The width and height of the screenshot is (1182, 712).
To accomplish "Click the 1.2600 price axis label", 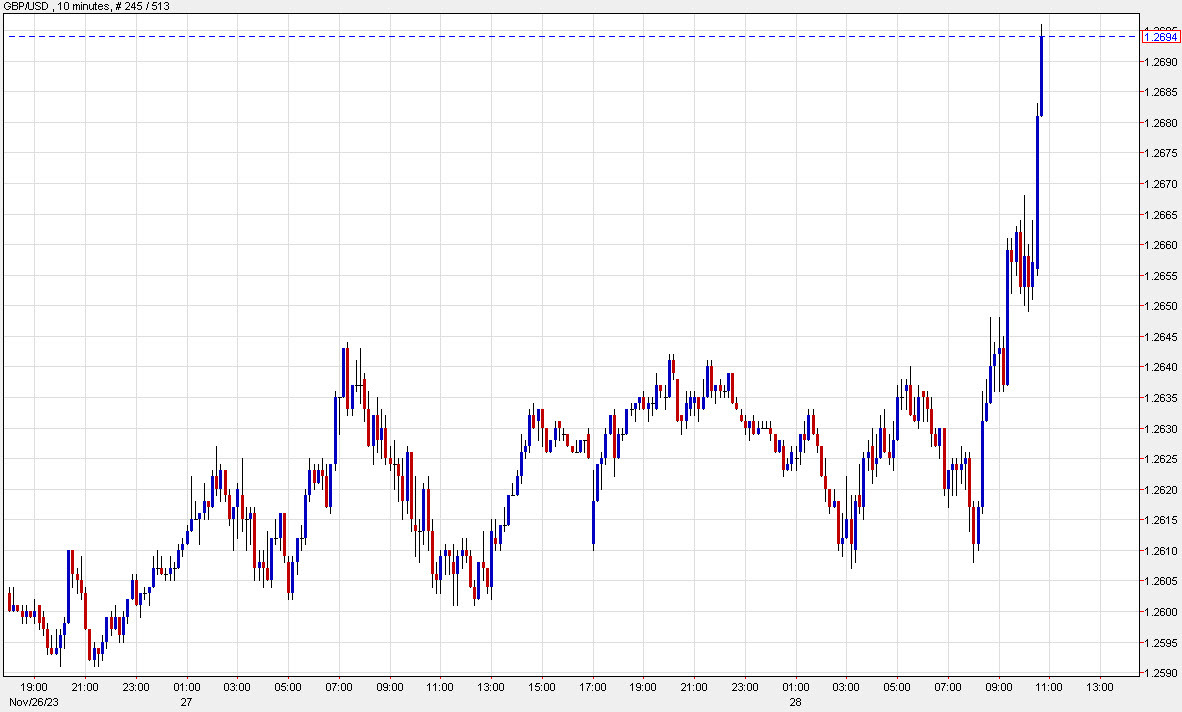I will 1160,612.
